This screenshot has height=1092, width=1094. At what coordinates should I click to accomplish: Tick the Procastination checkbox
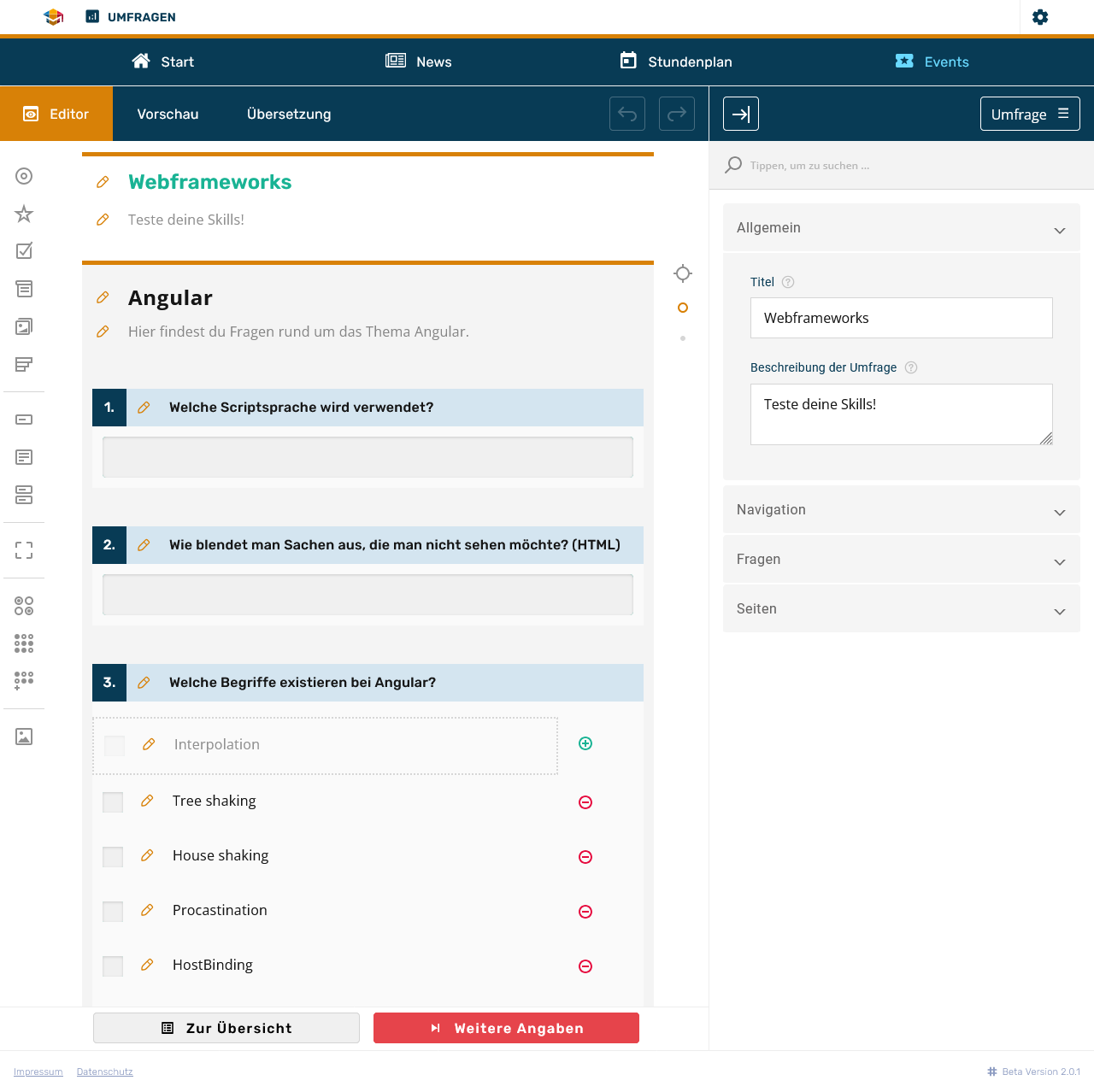(112, 911)
